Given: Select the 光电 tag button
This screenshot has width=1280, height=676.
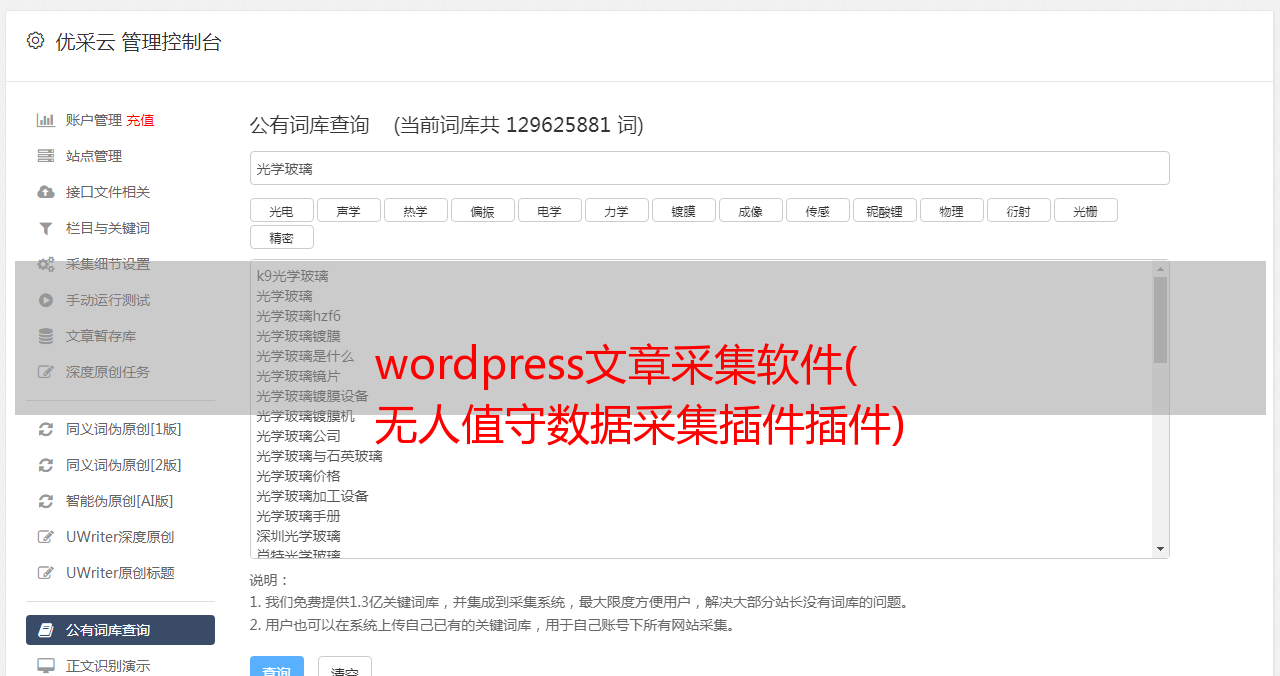Looking at the screenshot, I should 281,210.
